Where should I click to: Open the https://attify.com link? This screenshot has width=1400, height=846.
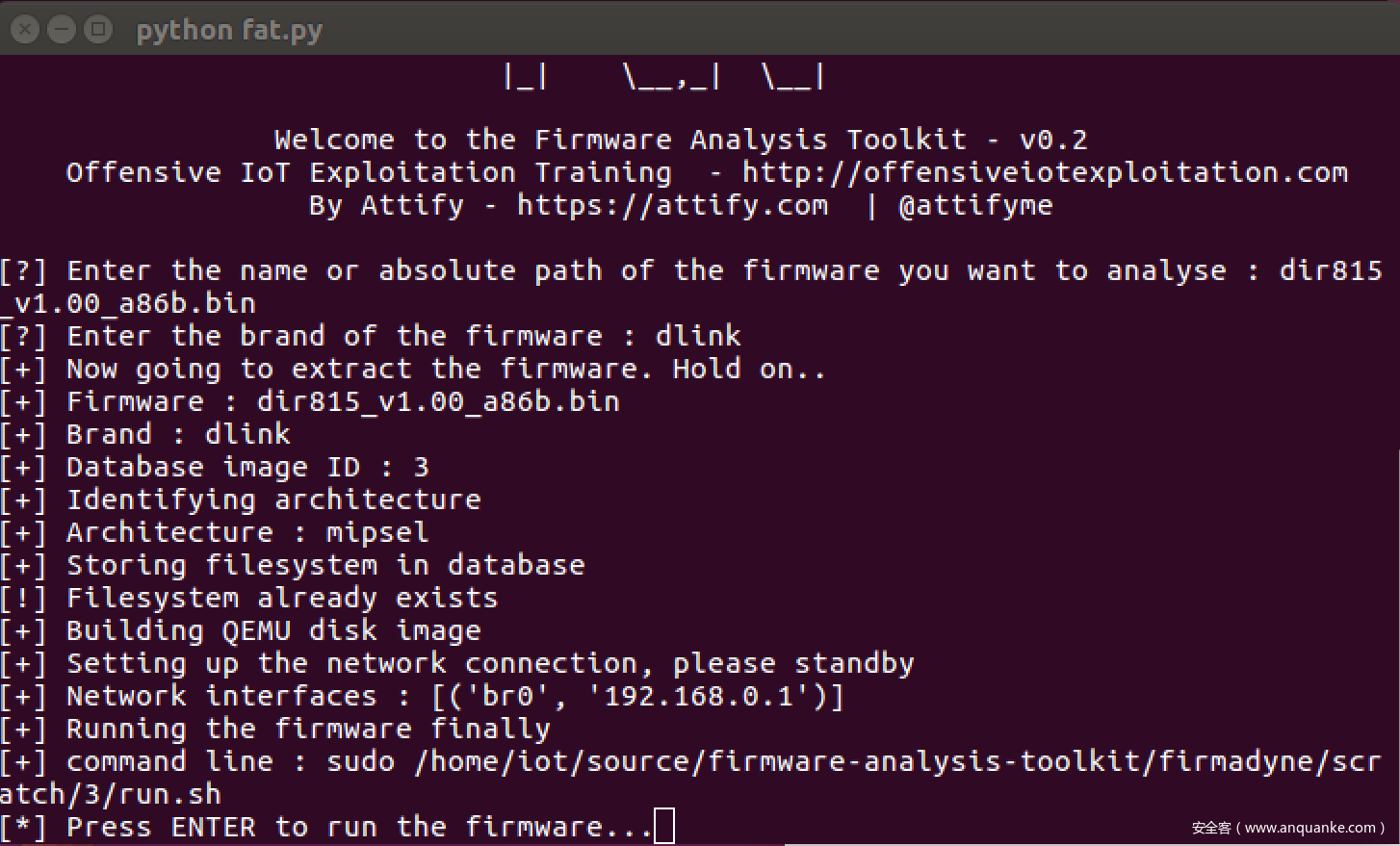coord(672,205)
